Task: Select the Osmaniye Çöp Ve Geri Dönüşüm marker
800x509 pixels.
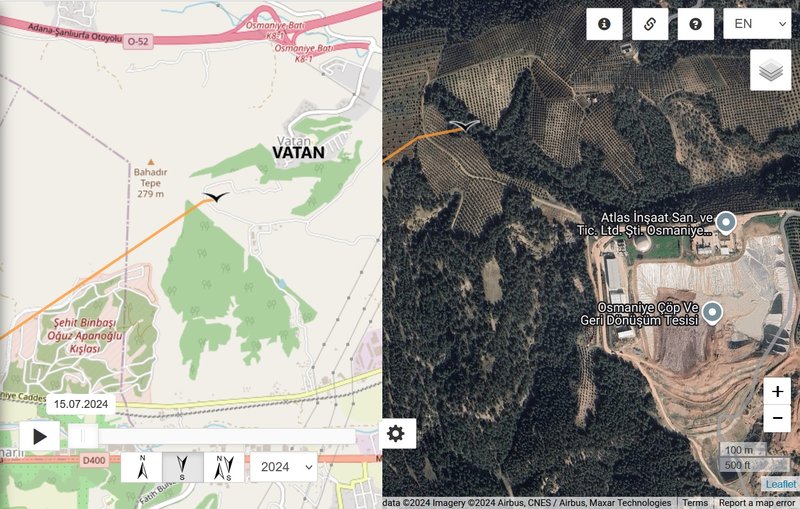Action: [712, 313]
